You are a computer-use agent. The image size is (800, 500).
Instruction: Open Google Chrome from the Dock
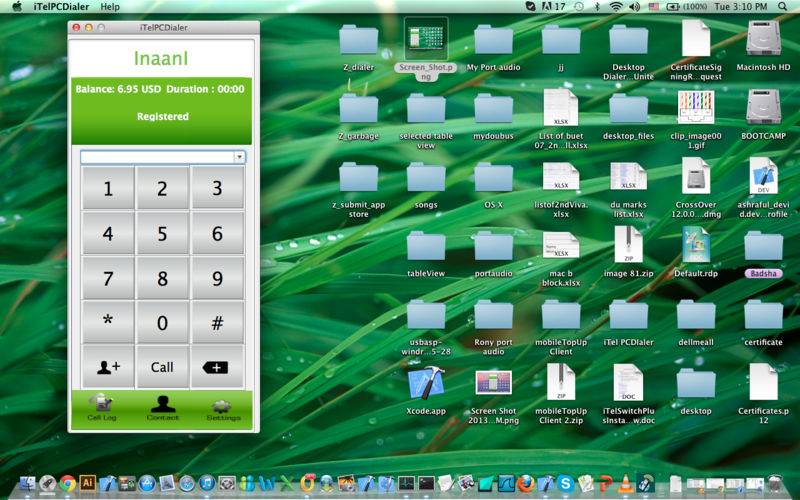(67, 484)
